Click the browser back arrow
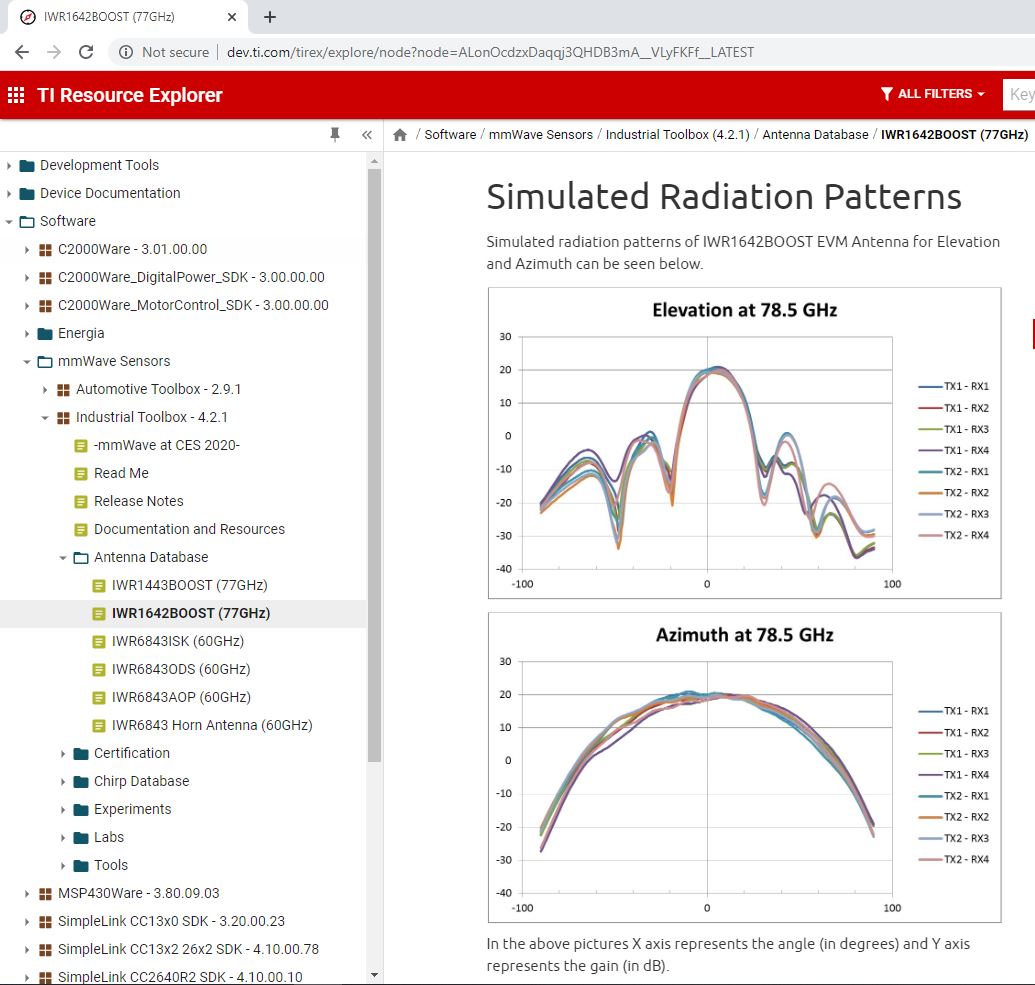 (22, 52)
